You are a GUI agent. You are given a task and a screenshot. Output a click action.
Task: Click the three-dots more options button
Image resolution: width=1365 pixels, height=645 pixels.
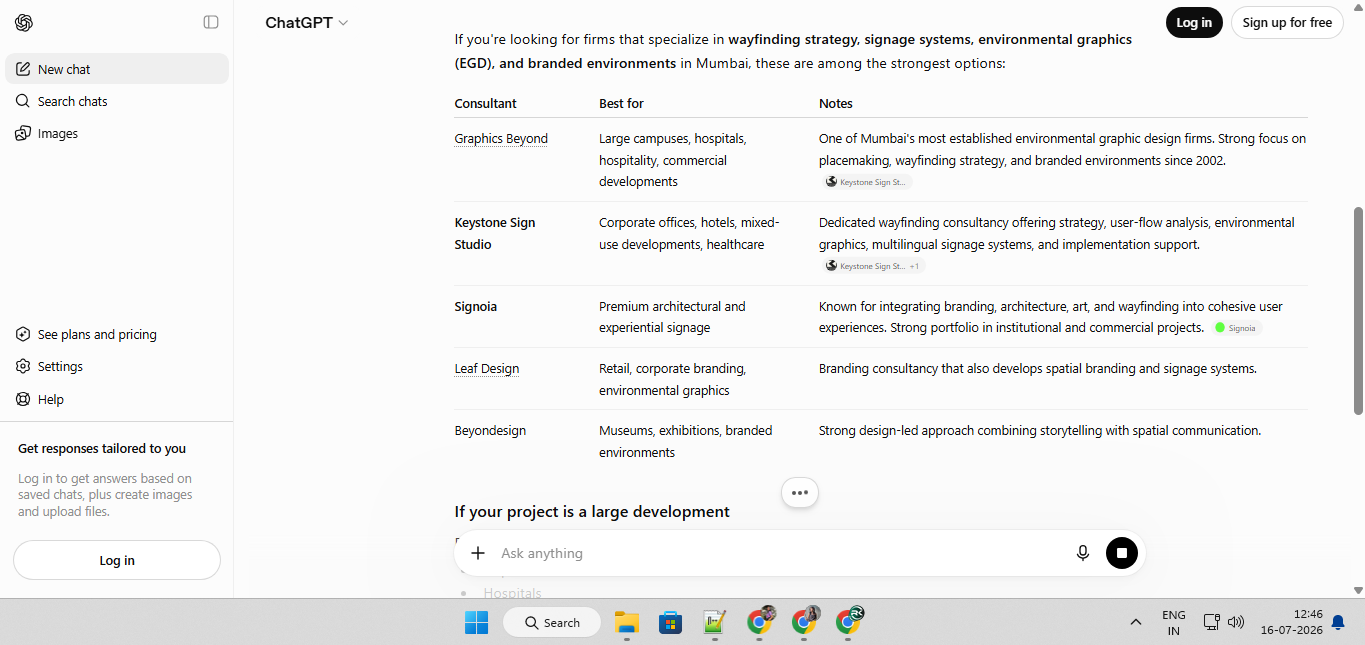tap(799, 492)
